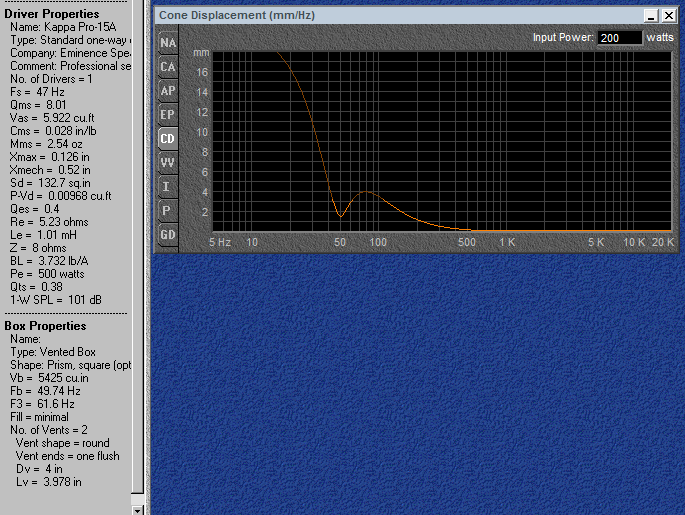Viewport: 685px width, 515px height.
Task: Select the 'Comment: Professional' line
Action: 71,66
